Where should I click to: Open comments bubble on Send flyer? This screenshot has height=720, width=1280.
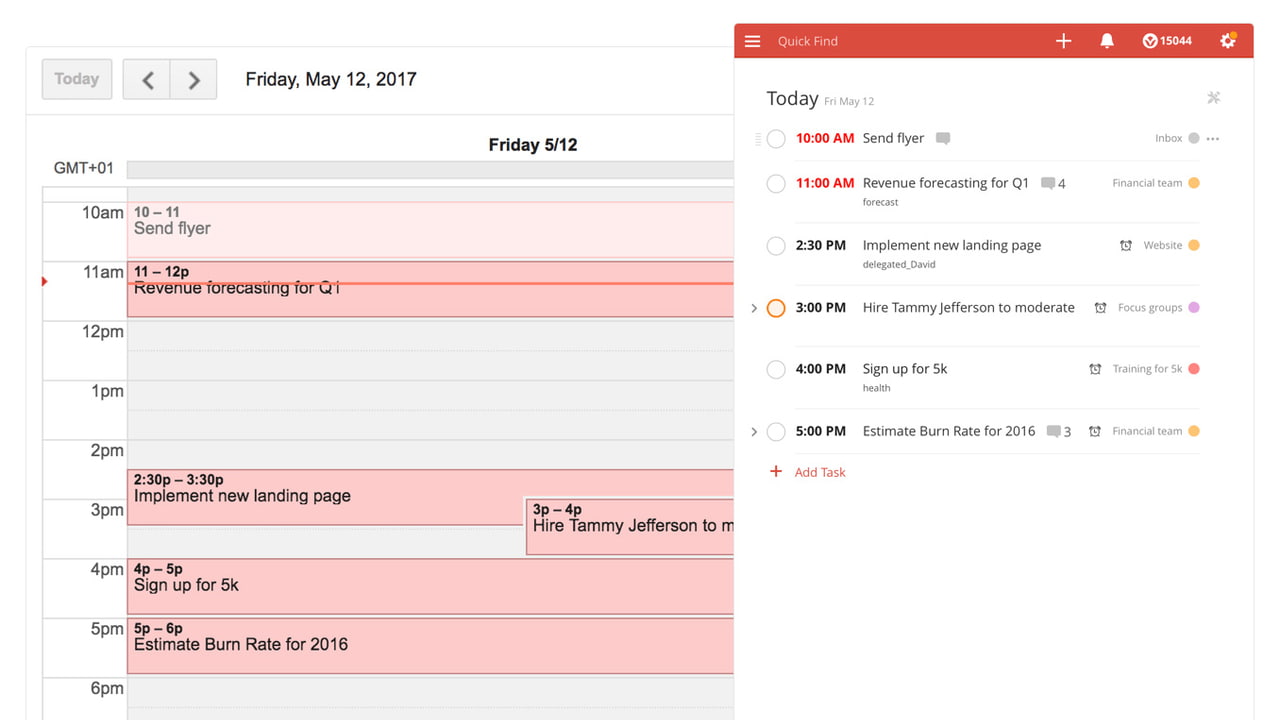pos(942,139)
